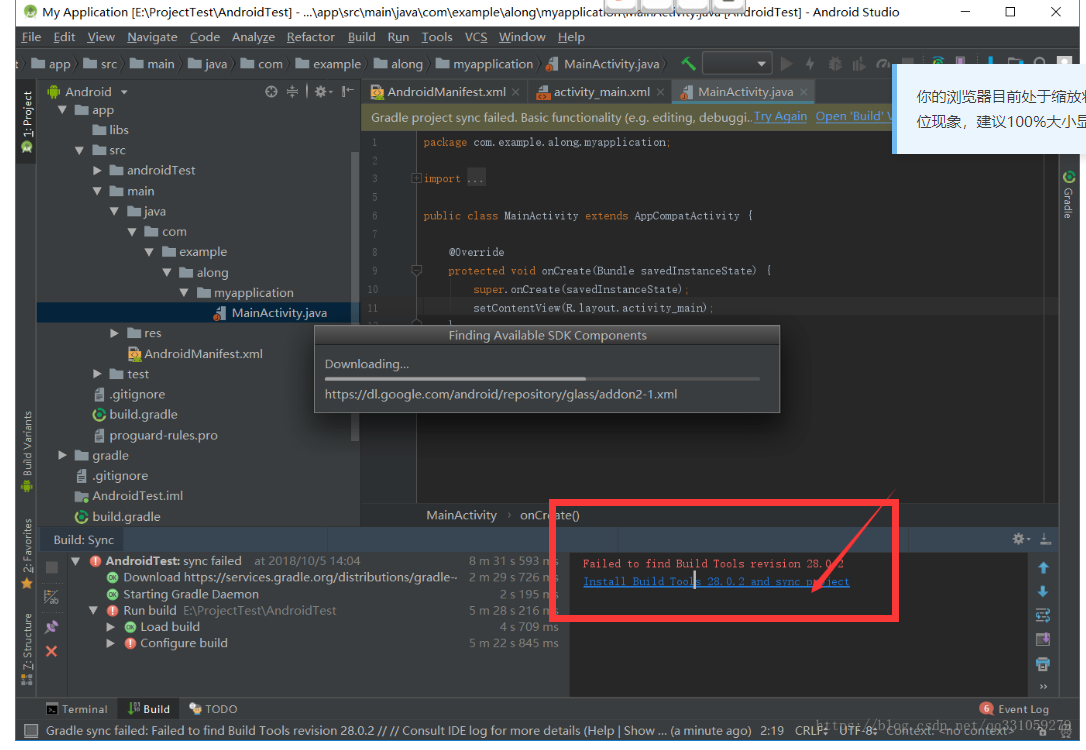
Task: Collapse the src folder node
Action: [80, 150]
